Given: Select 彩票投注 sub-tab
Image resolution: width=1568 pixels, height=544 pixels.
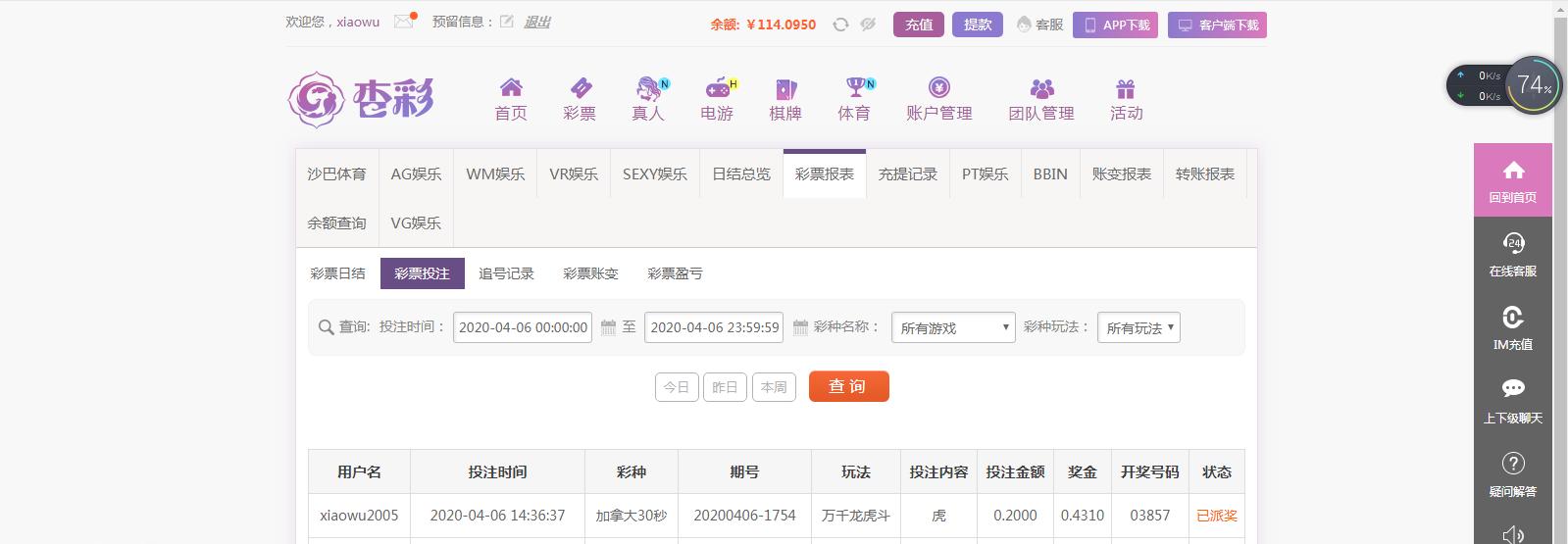Looking at the screenshot, I should coord(423,273).
